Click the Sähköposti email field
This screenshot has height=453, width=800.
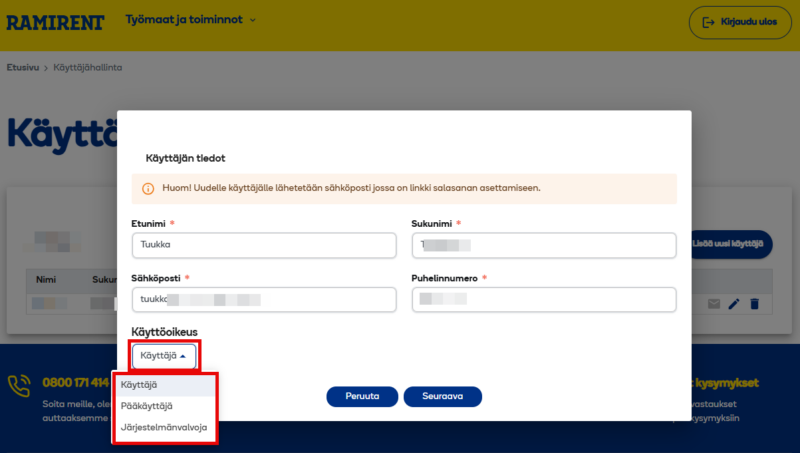coord(264,299)
